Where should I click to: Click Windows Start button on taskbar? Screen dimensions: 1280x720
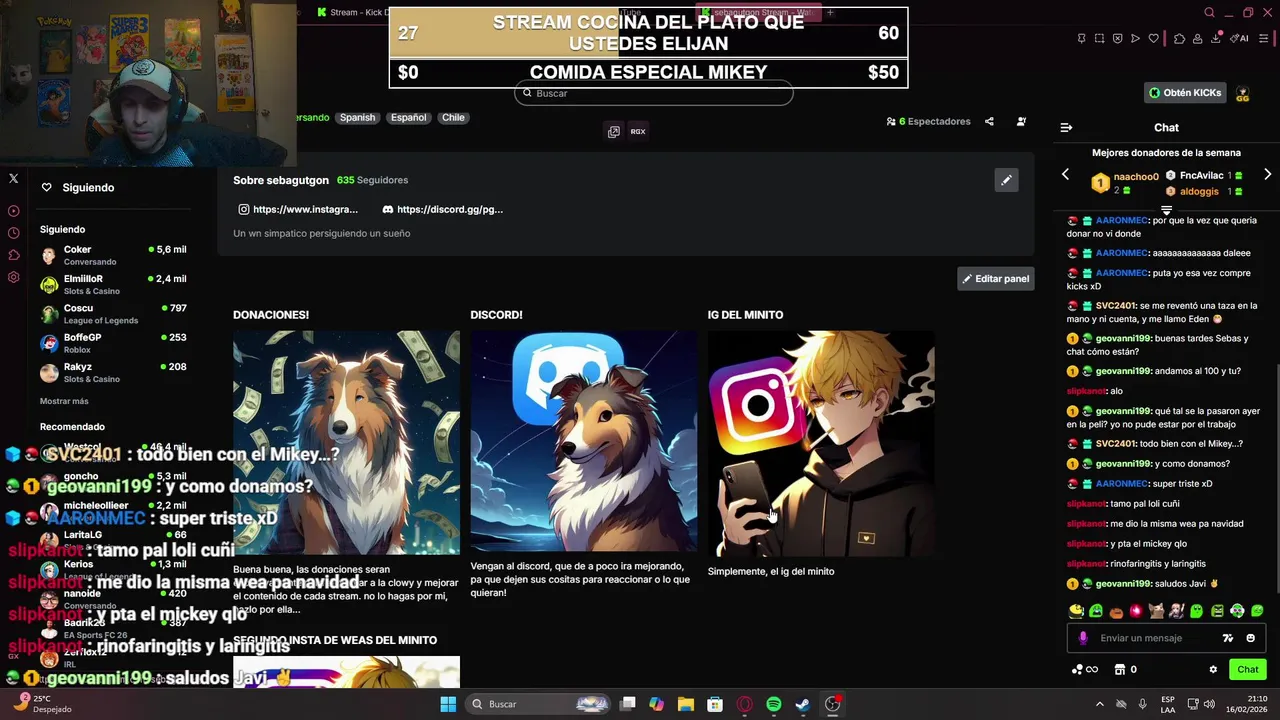point(448,704)
